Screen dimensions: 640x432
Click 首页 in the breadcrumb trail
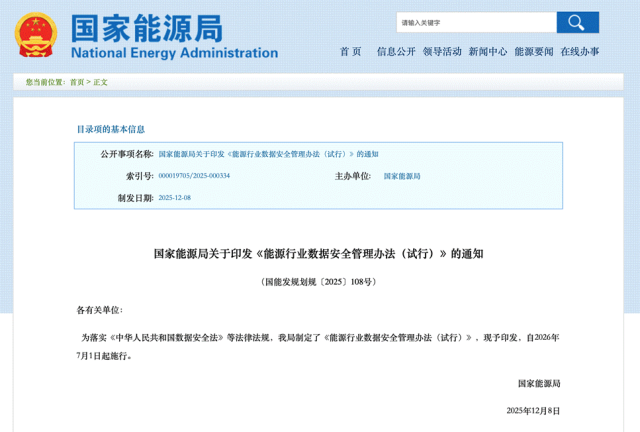tap(77, 82)
